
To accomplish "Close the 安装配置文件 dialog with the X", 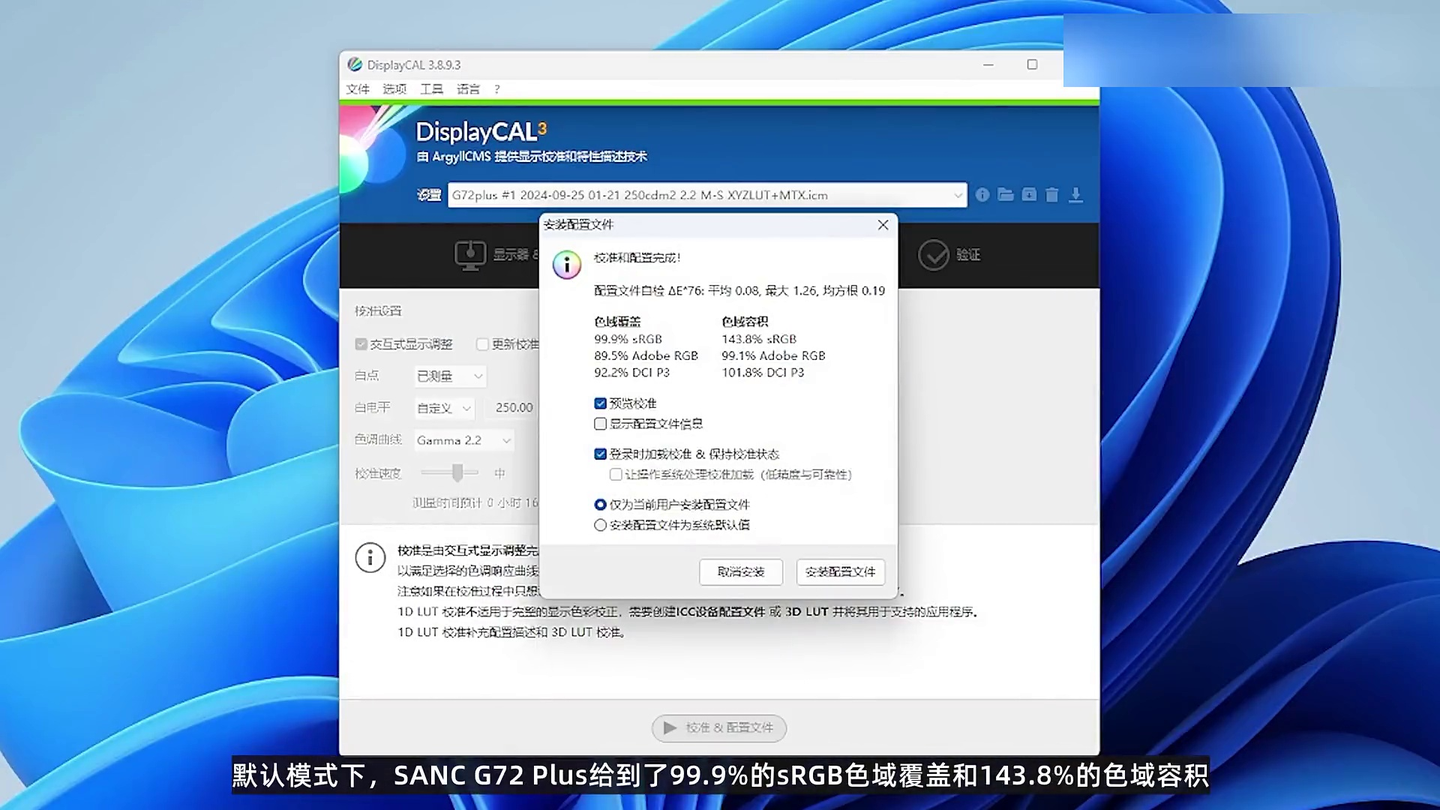I will point(883,225).
